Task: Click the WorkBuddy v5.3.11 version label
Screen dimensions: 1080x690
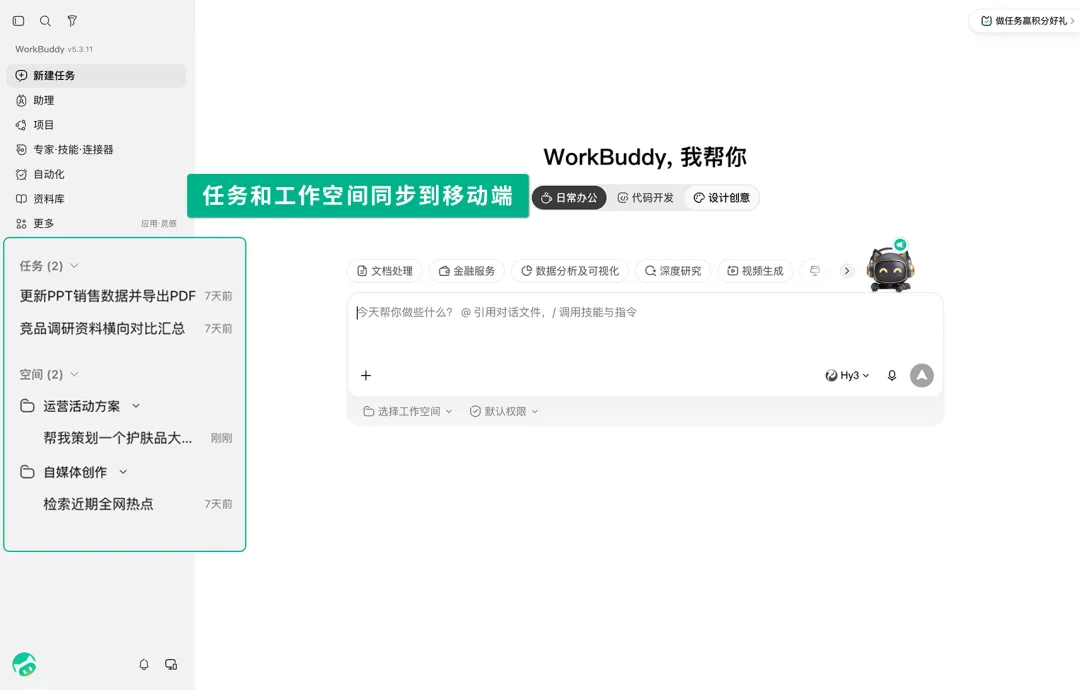Action: tap(54, 49)
